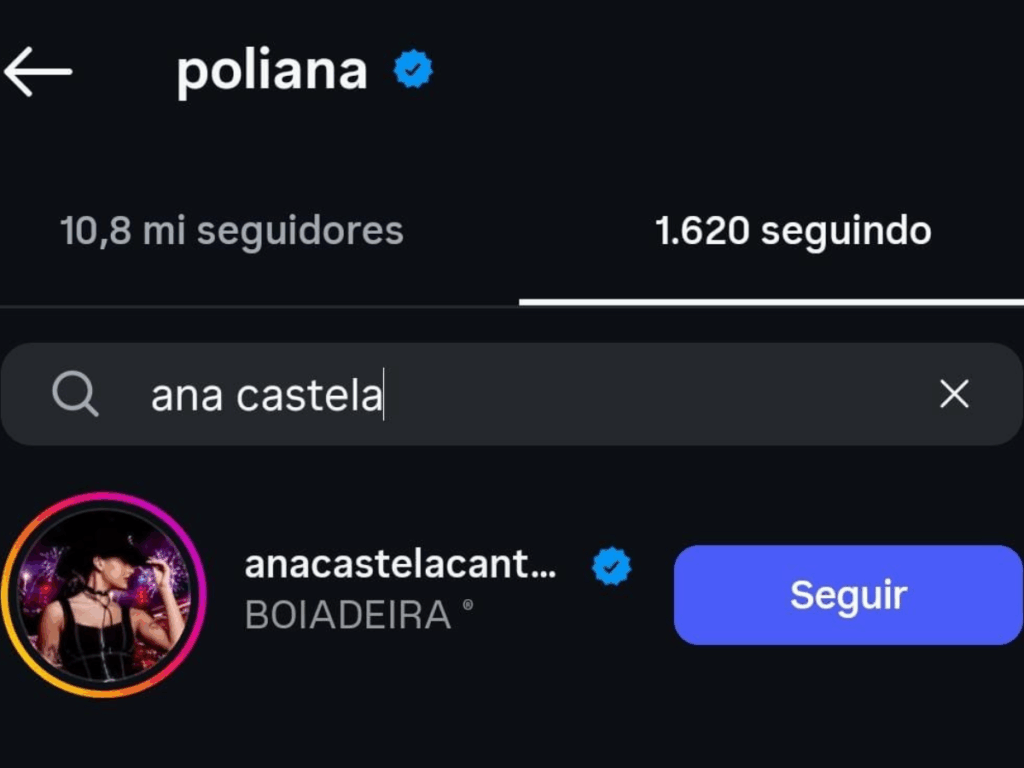Click inside the search input field
Image resolution: width=1024 pixels, height=768 pixels.
500,394
